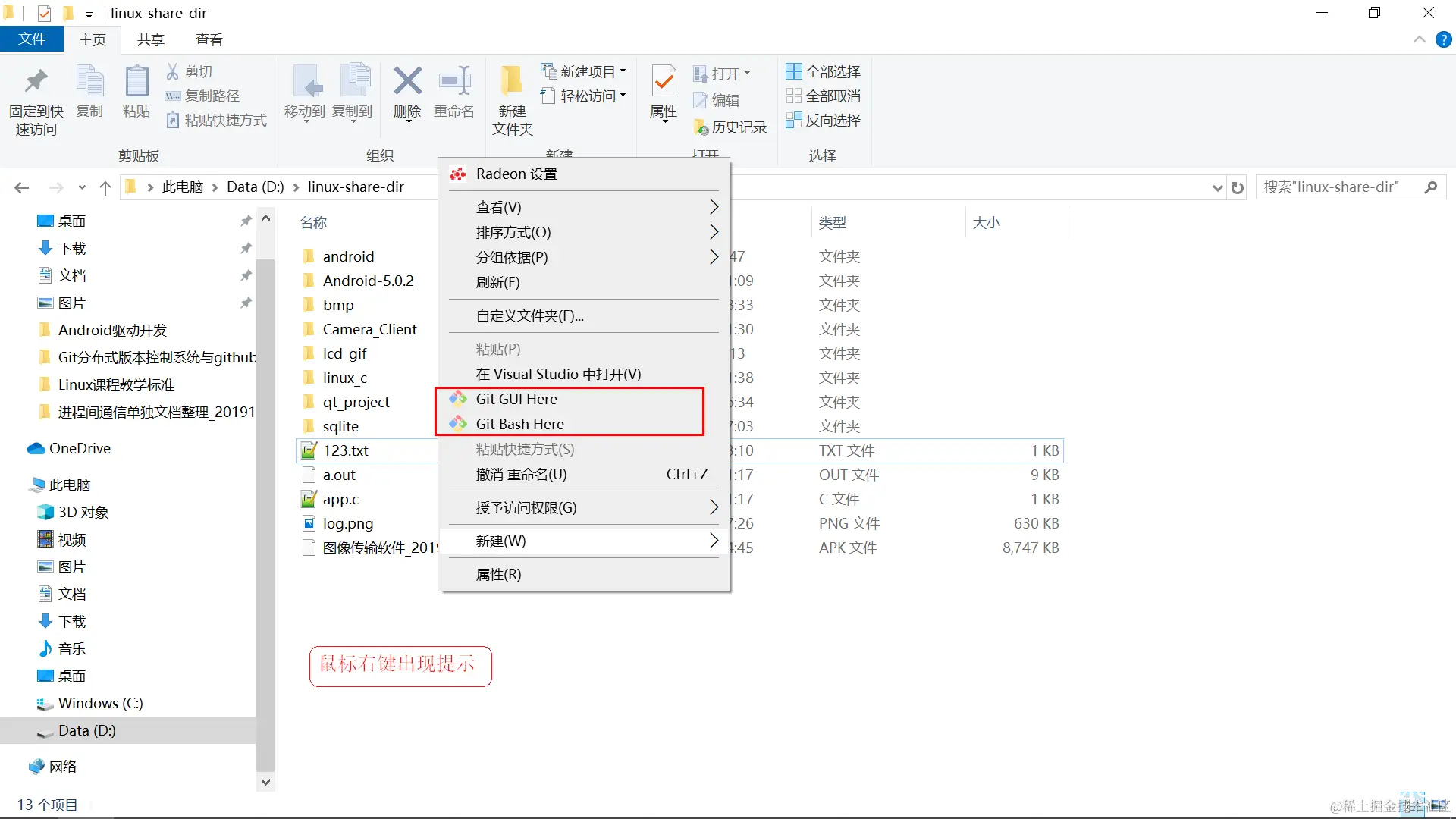The width and height of the screenshot is (1456, 819).
Task: Click the Invert selection (反向选择) icon
Action: 794,120
